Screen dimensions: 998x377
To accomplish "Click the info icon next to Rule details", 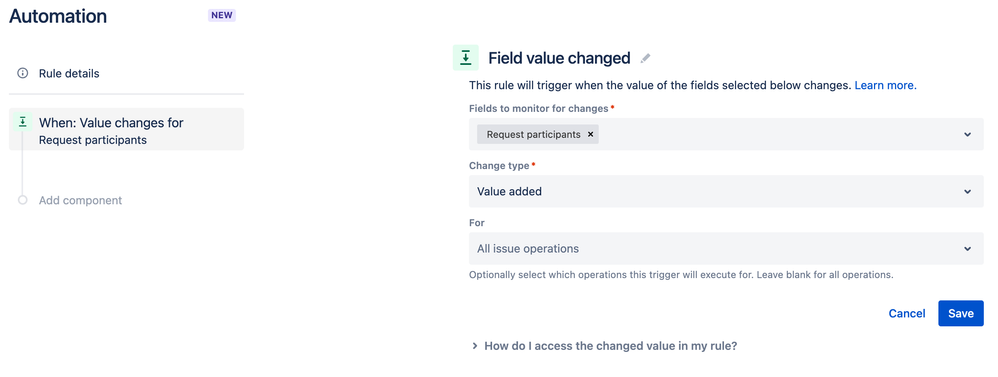I will pos(22,73).
